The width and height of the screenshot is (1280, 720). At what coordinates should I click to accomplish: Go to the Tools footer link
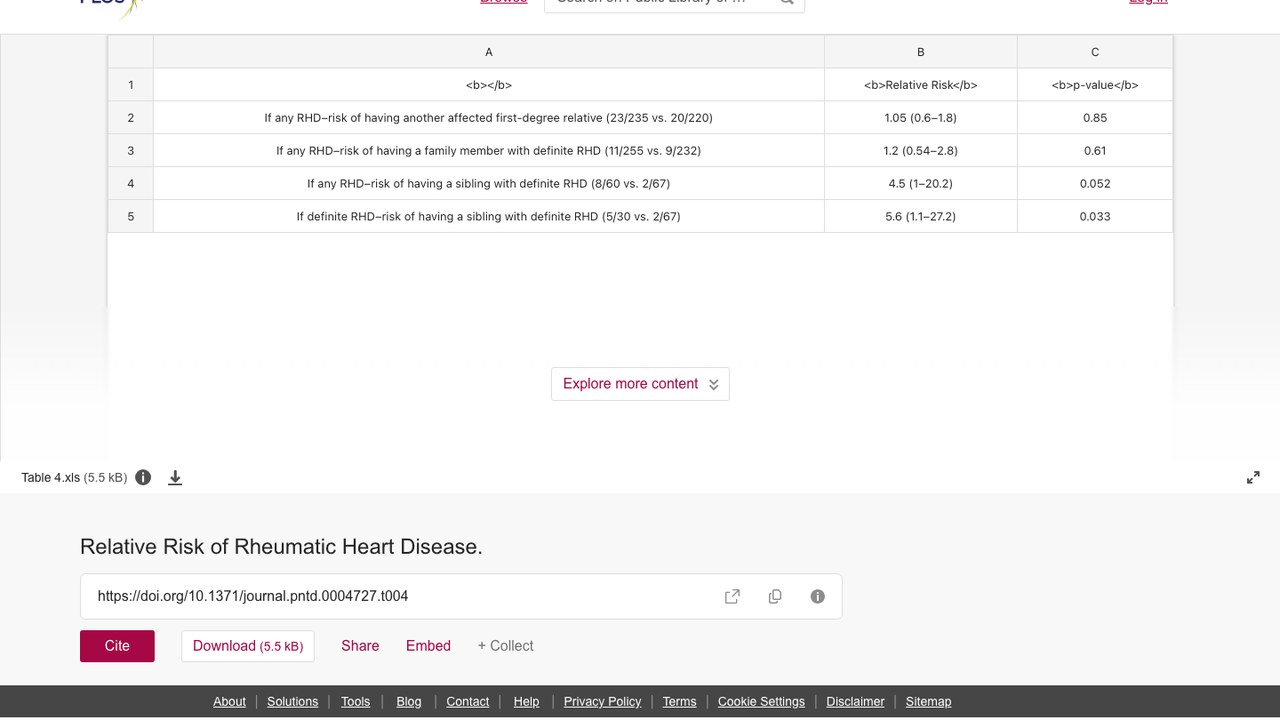355,702
